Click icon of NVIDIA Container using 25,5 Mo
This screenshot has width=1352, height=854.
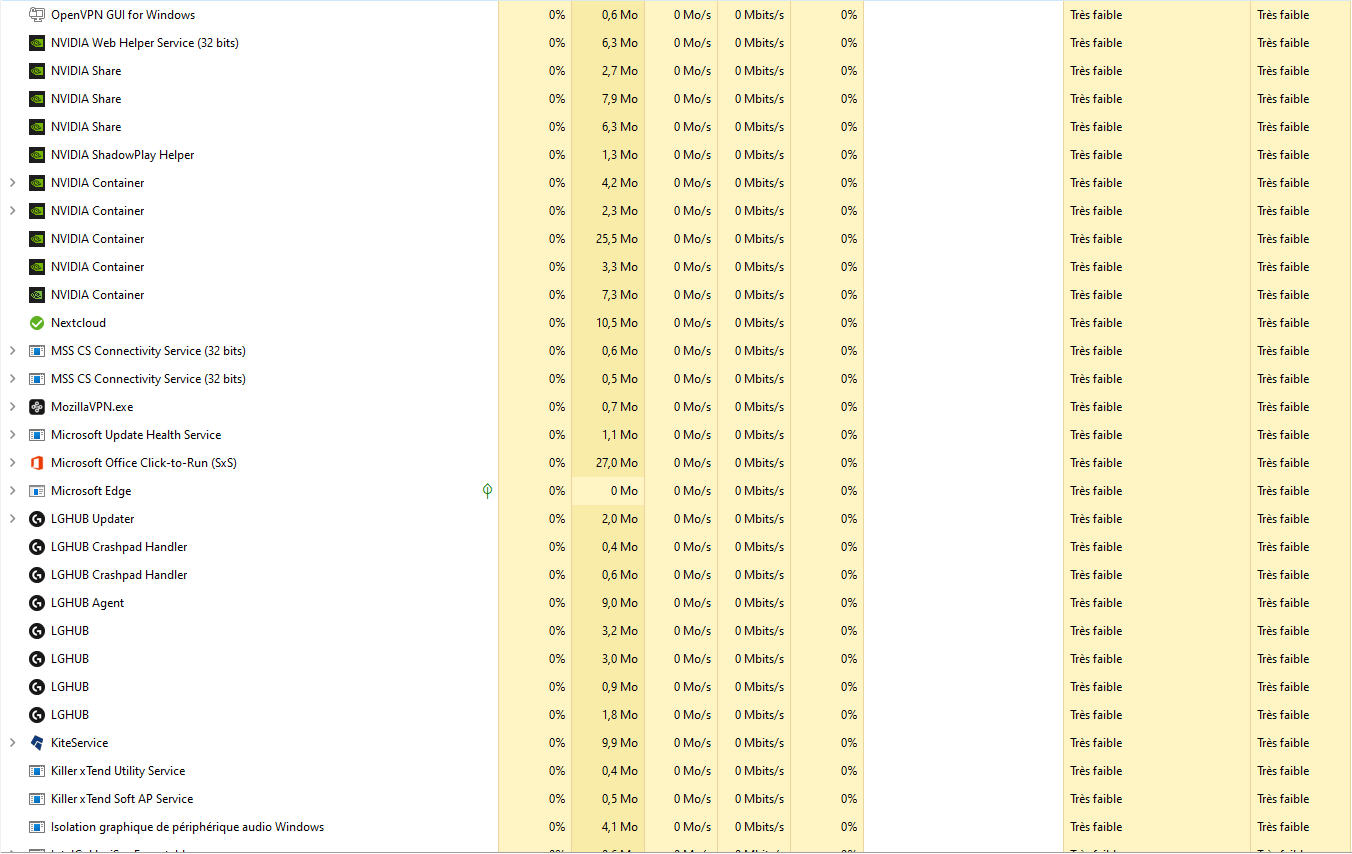[37, 239]
